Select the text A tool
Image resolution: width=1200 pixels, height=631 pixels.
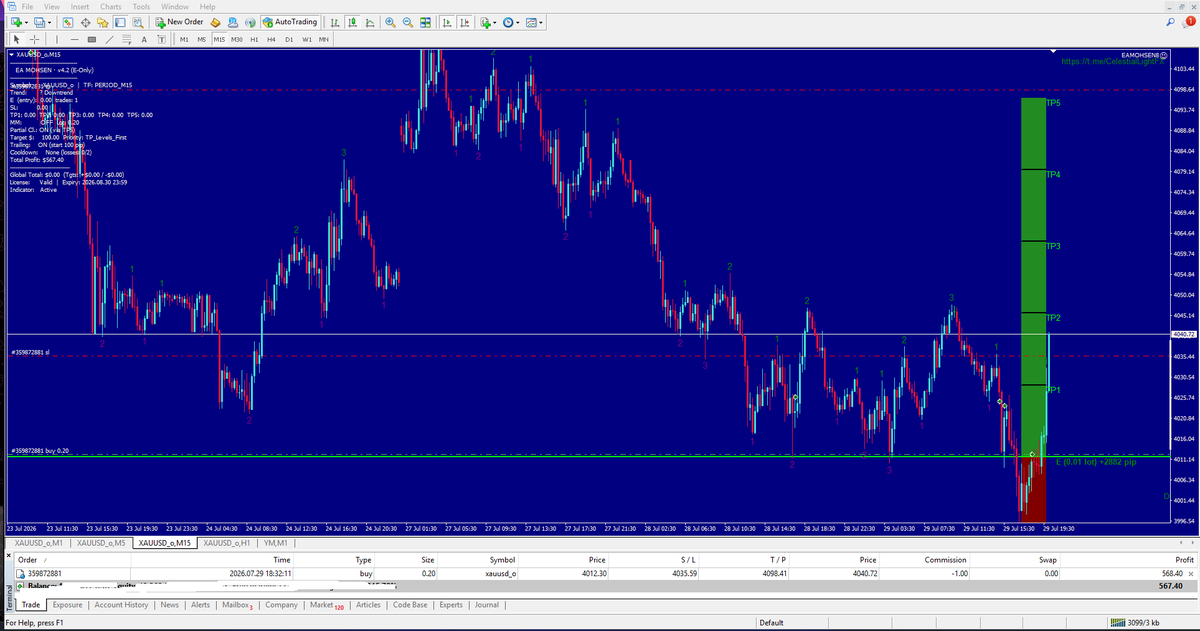pos(144,39)
